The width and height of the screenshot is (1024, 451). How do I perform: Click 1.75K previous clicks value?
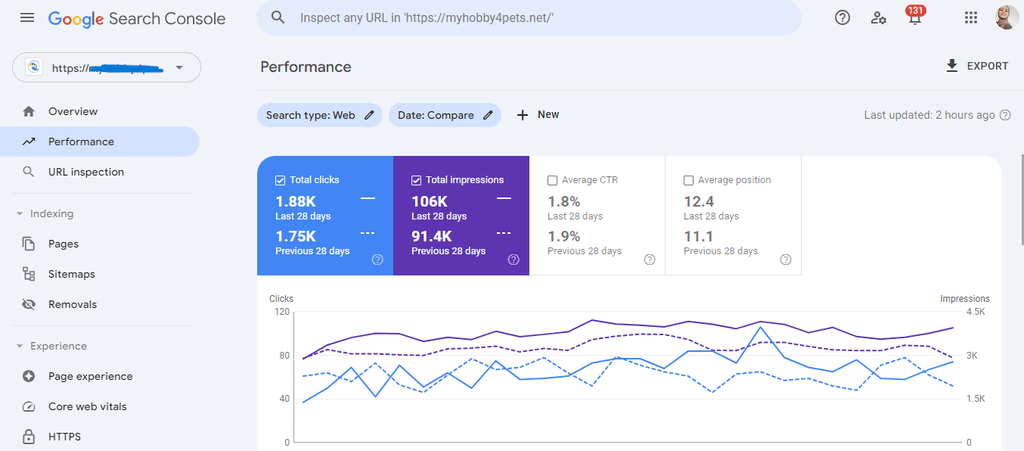click(296, 236)
